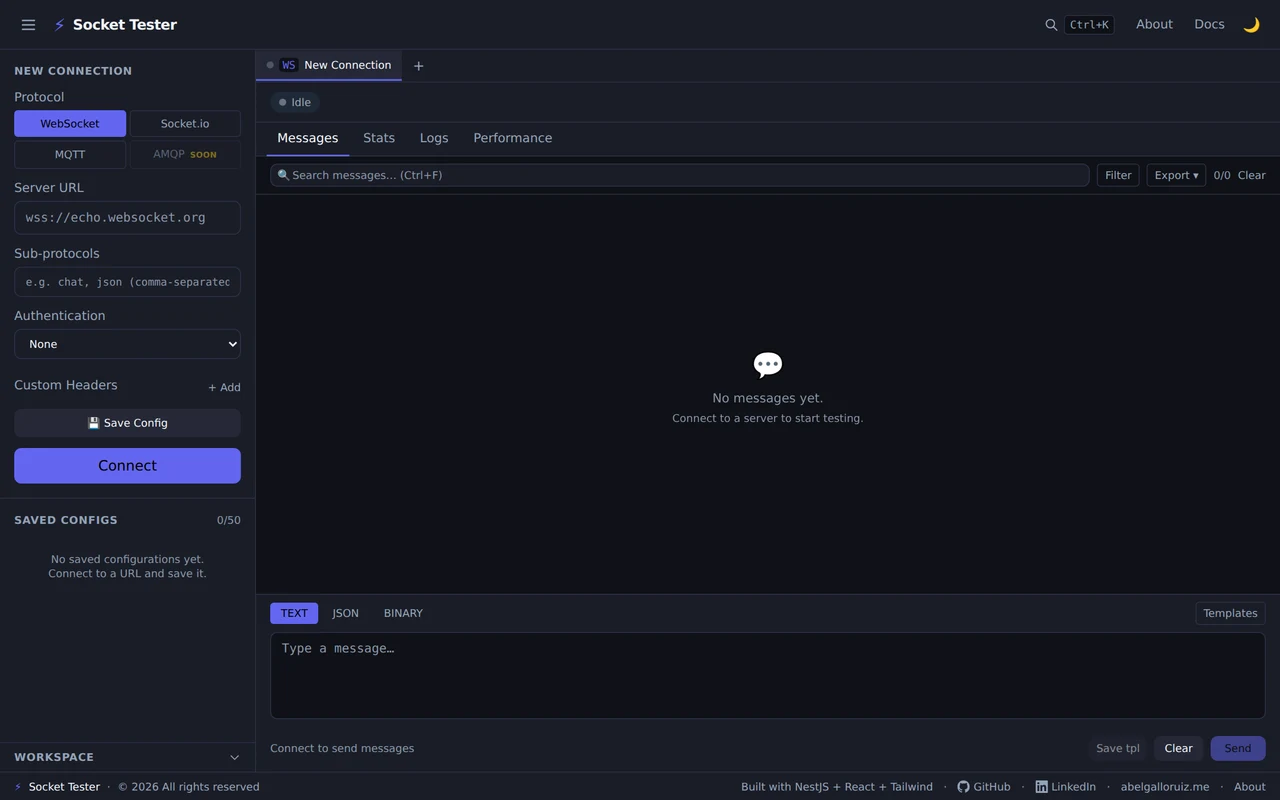Screen dimensions: 1280x800
Task: Toggle dark mode moon icon
Action: click(1251, 25)
